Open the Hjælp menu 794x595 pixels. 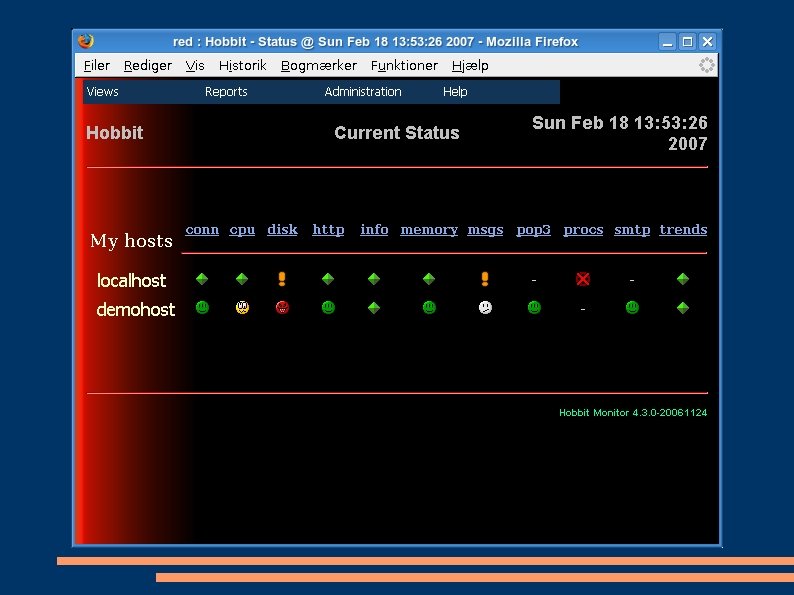(470, 66)
